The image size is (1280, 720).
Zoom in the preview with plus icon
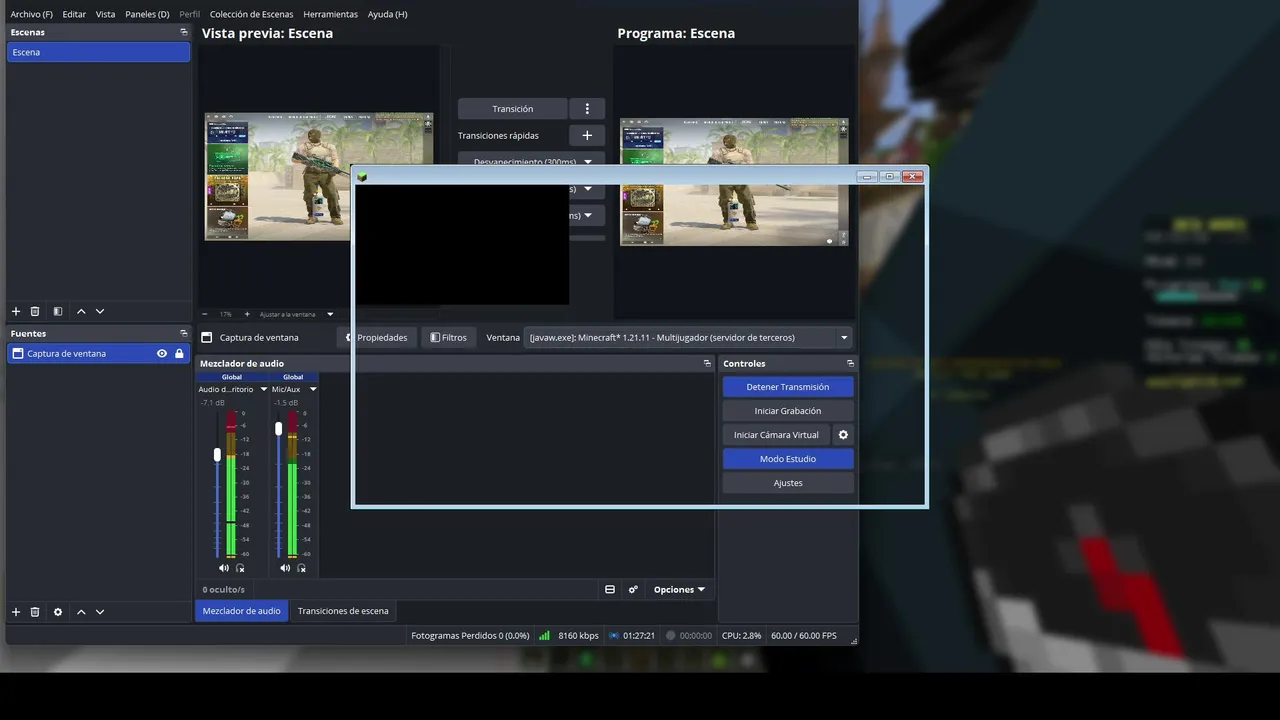tap(247, 314)
